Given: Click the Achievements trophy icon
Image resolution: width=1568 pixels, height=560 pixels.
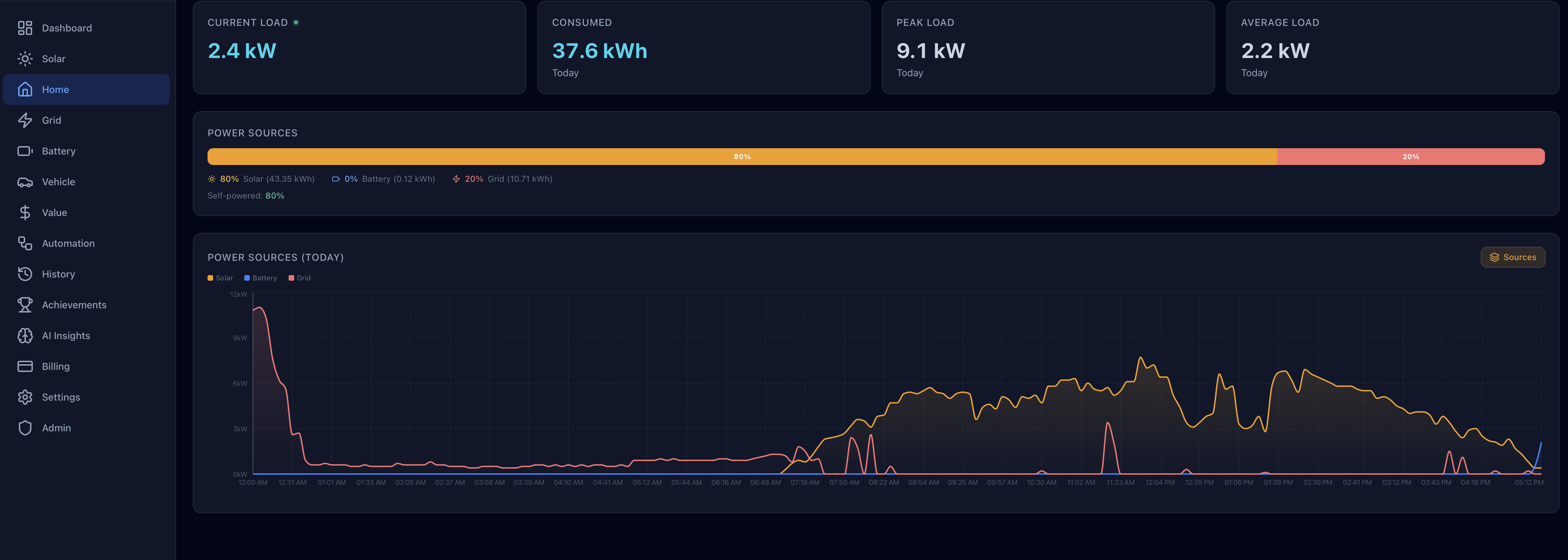Looking at the screenshot, I should click(x=25, y=304).
